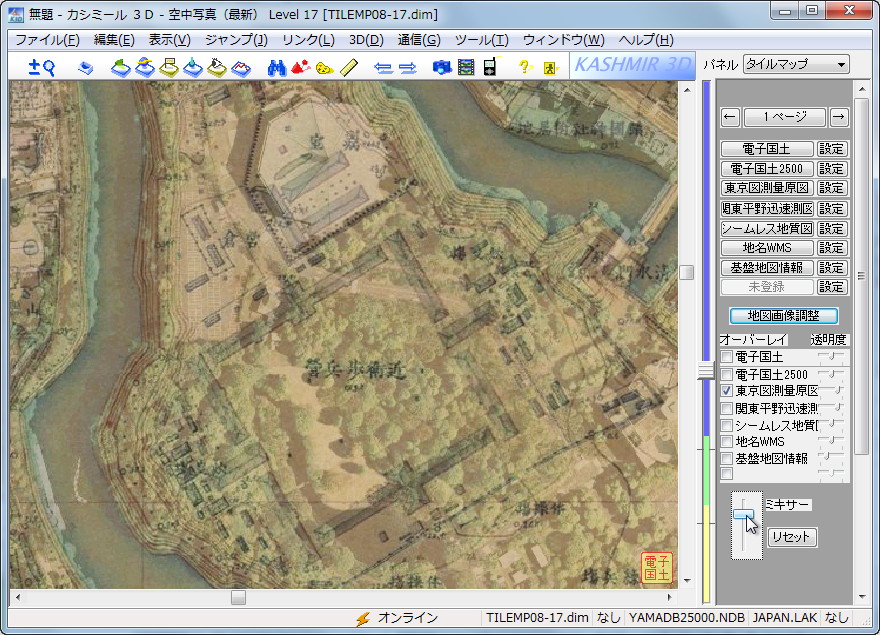This screenshot has height=635, width=880.
Task: Open the ツール(T) menu
Action: [x=481, y=40]
